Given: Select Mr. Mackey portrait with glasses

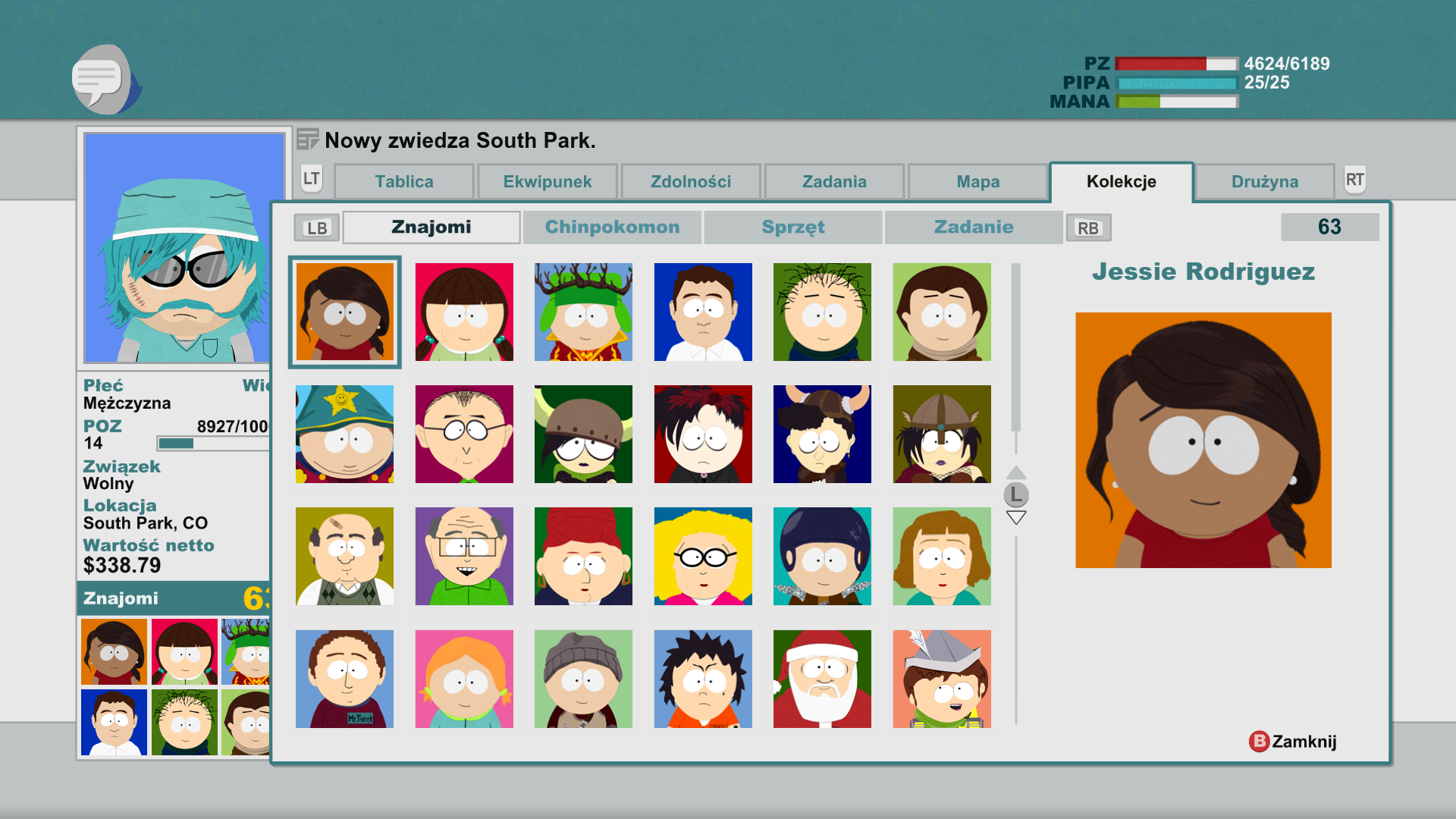Looking at the screenshot, I should point(464,434).
